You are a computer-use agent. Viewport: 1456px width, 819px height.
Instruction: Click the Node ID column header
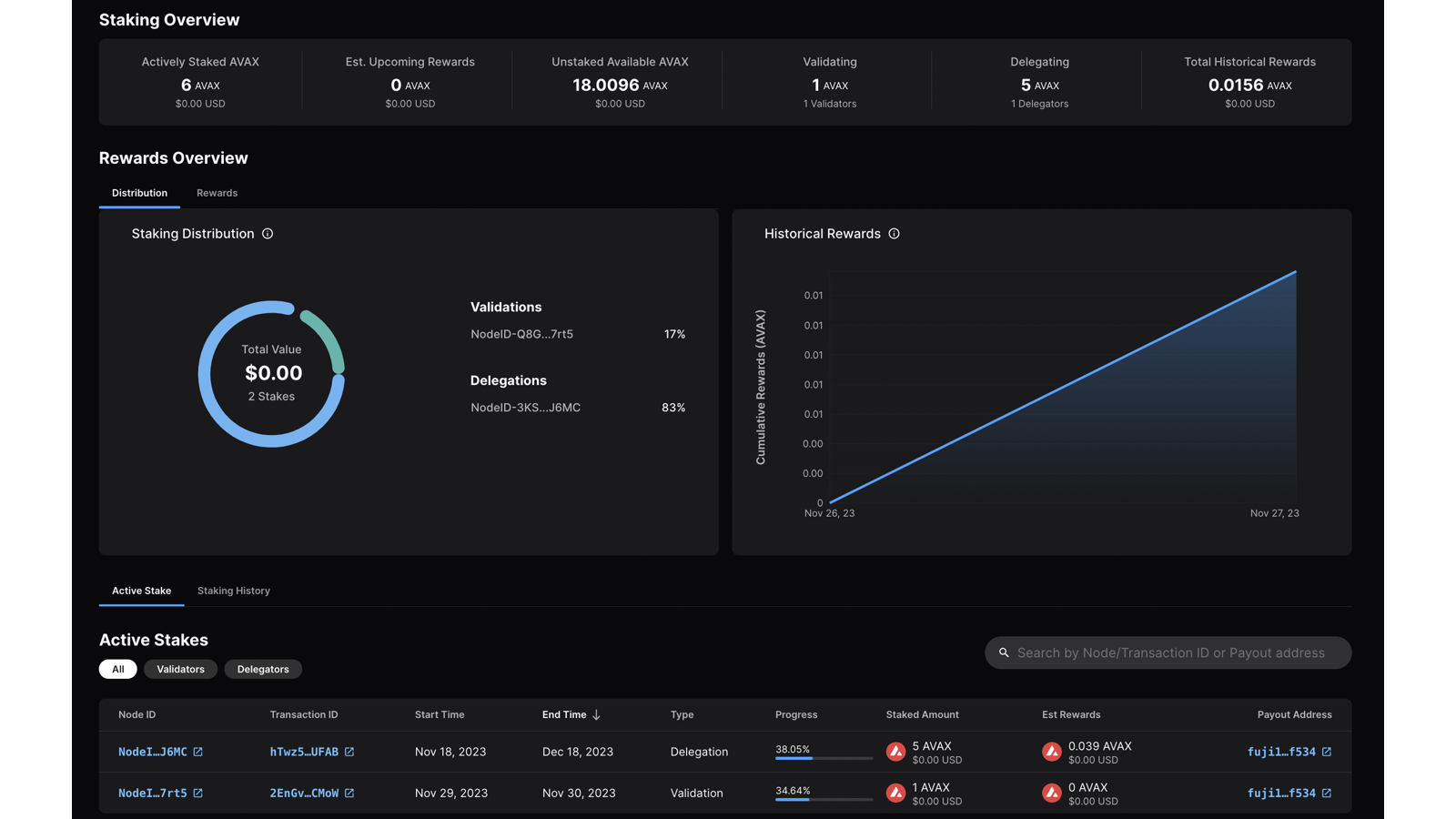point(136,715)
